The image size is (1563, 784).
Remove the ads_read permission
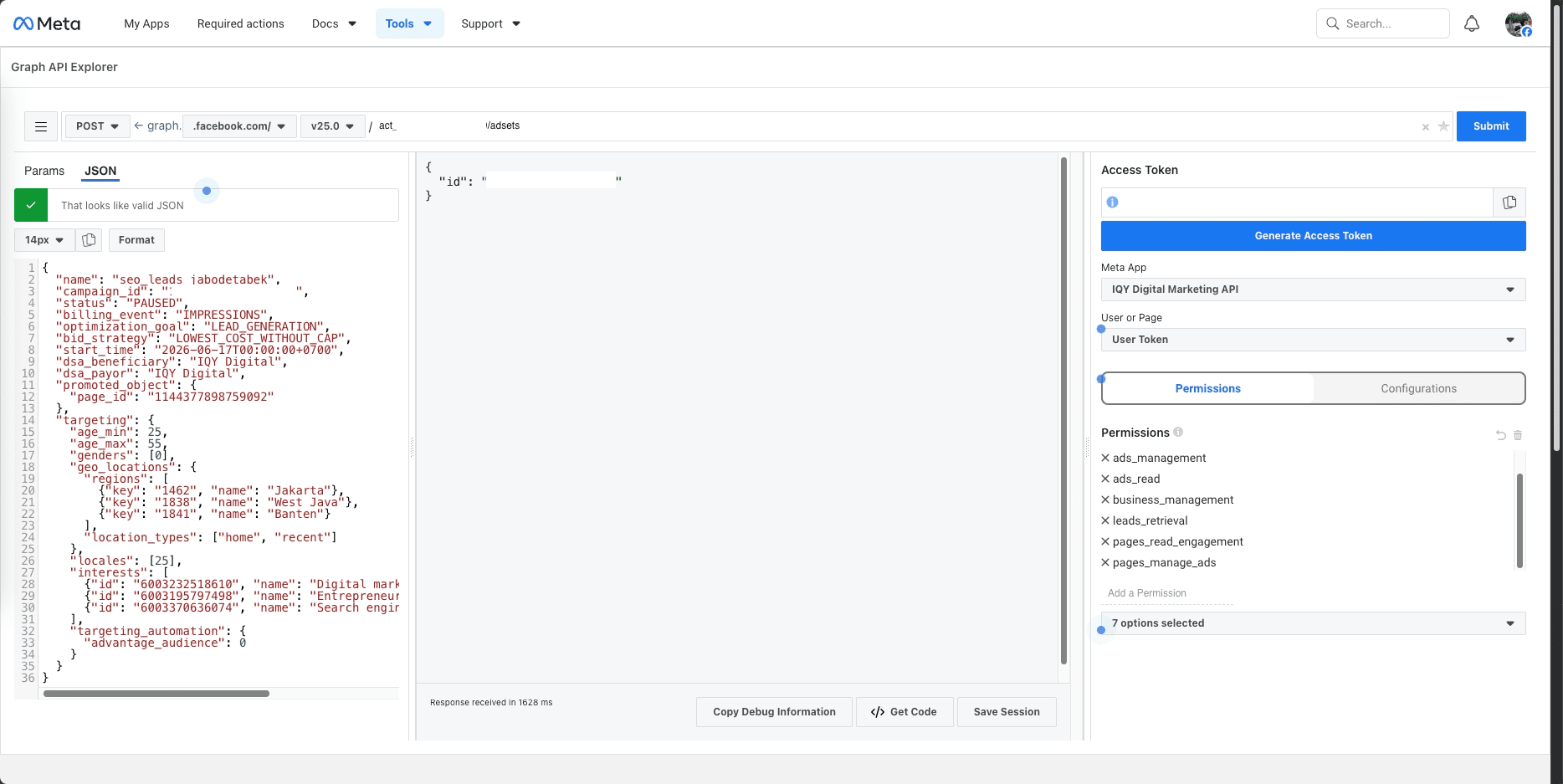pyautogui.click(x=1105, y=479)
